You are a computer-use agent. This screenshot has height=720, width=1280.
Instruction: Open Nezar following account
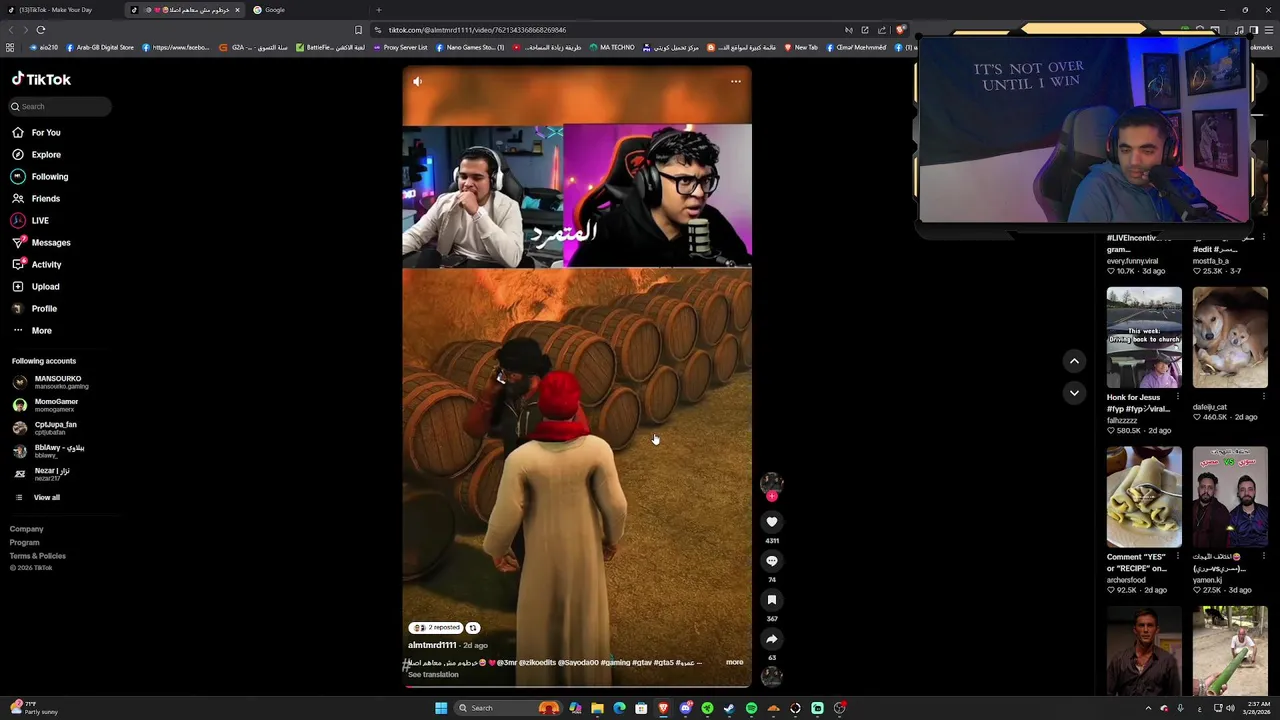(41, 473)
